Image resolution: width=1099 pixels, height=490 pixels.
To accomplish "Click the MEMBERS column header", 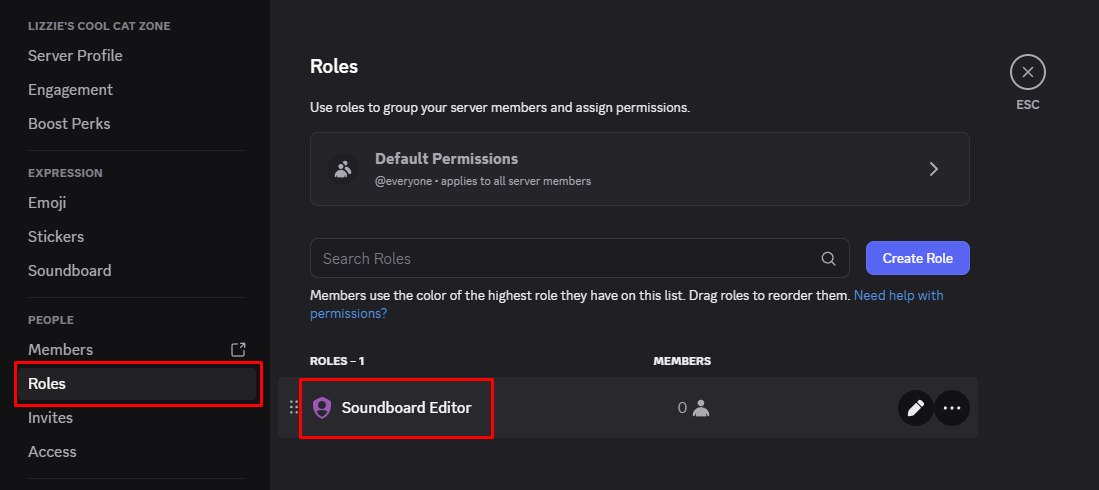I will pyautogui.click(x=682, y=362).
